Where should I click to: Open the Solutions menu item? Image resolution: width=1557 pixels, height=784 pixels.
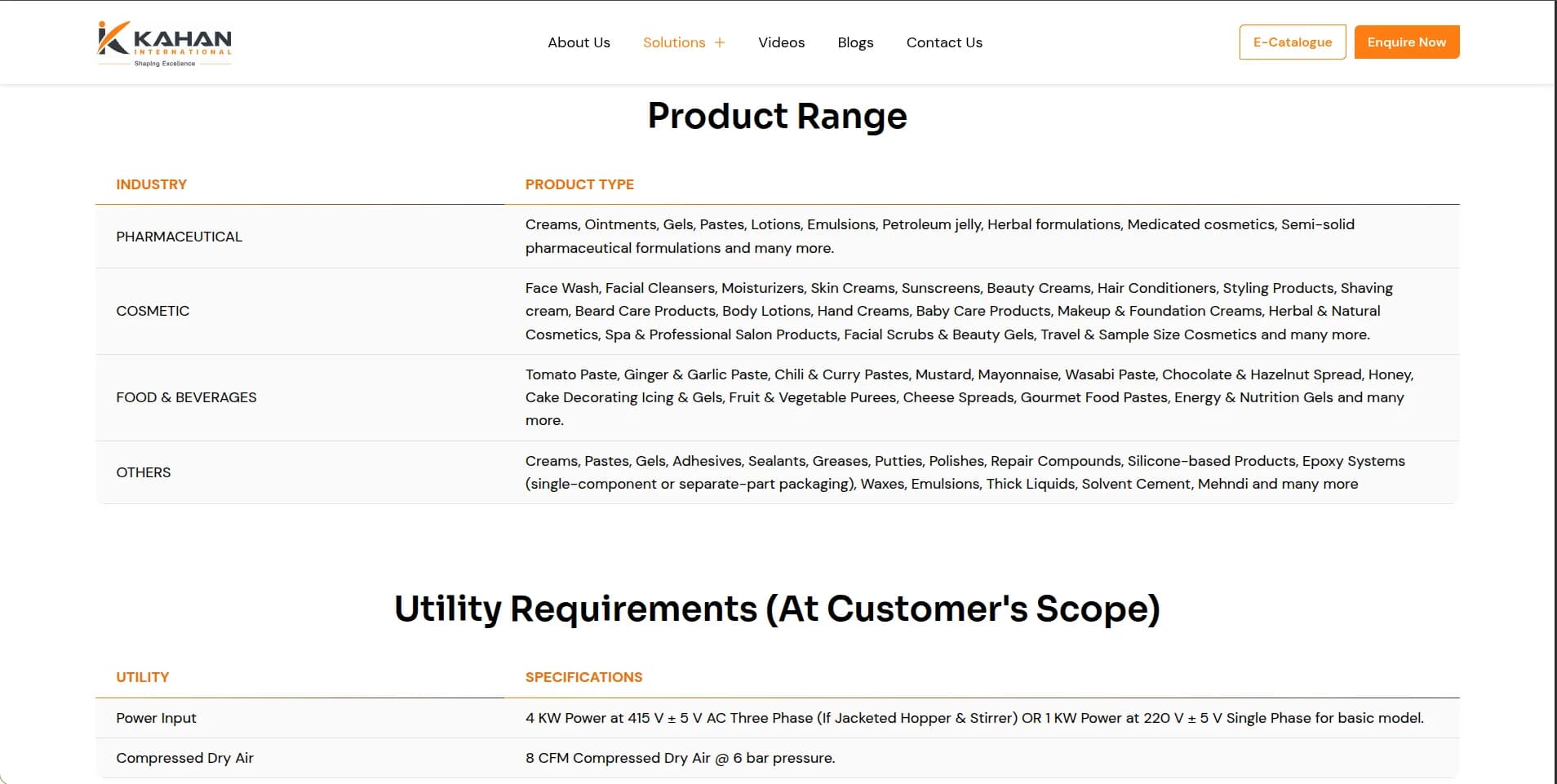tap(674, 42)
